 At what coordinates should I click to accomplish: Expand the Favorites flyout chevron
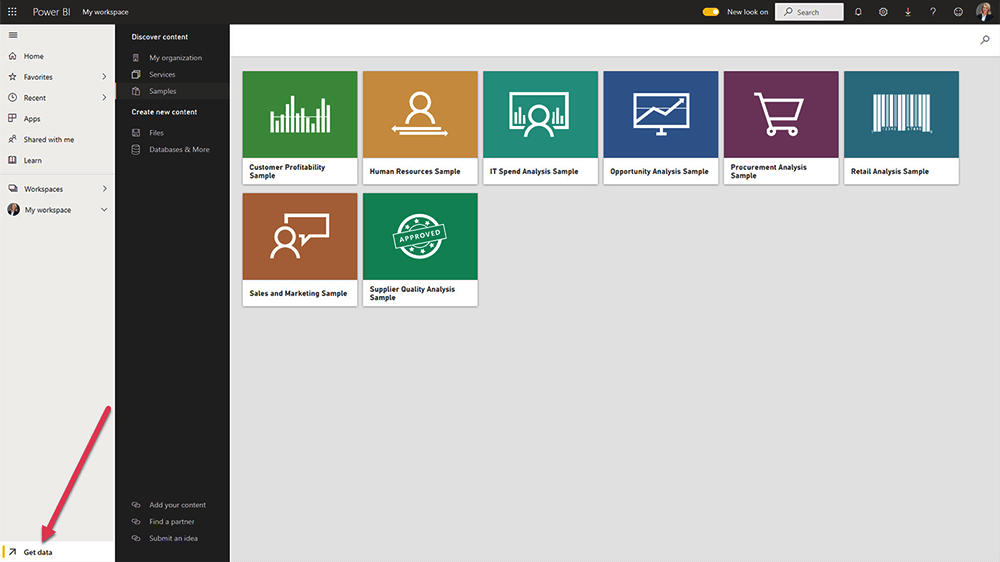(x=104, y=77)
